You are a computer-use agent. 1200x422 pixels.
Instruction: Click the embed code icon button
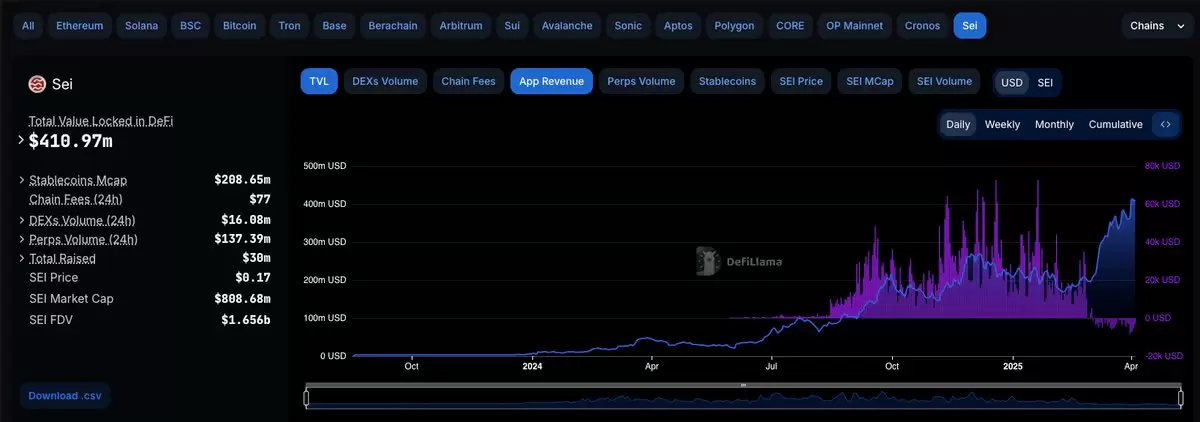click(1165, 124)
